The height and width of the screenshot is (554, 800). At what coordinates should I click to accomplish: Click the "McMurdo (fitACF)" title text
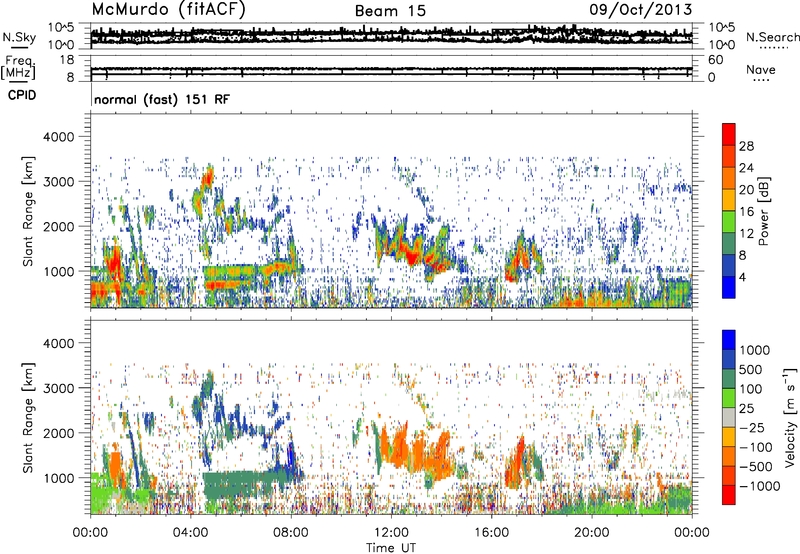[x=168, y=9]
